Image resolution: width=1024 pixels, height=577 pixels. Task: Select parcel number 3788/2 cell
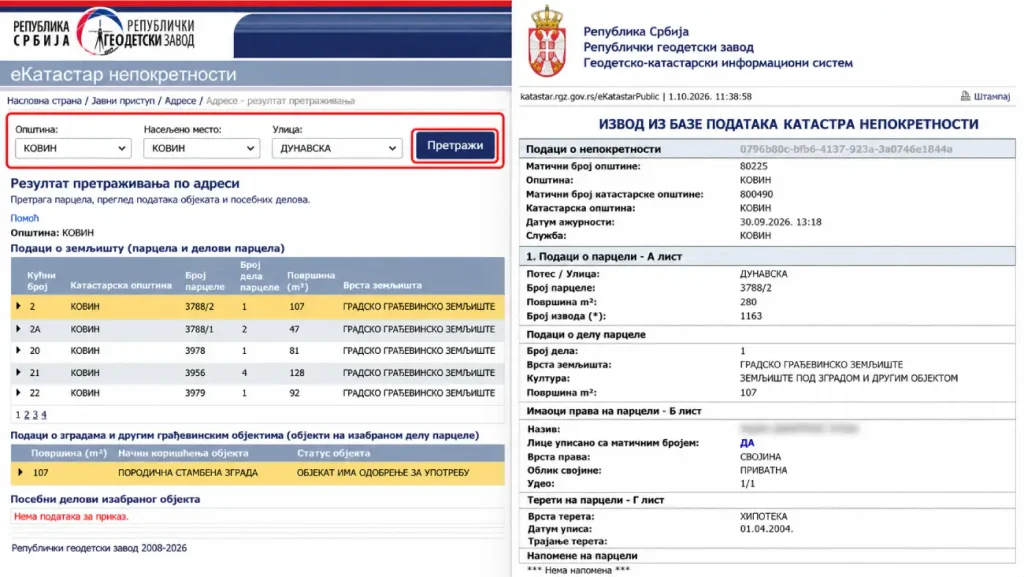[199, 306]
